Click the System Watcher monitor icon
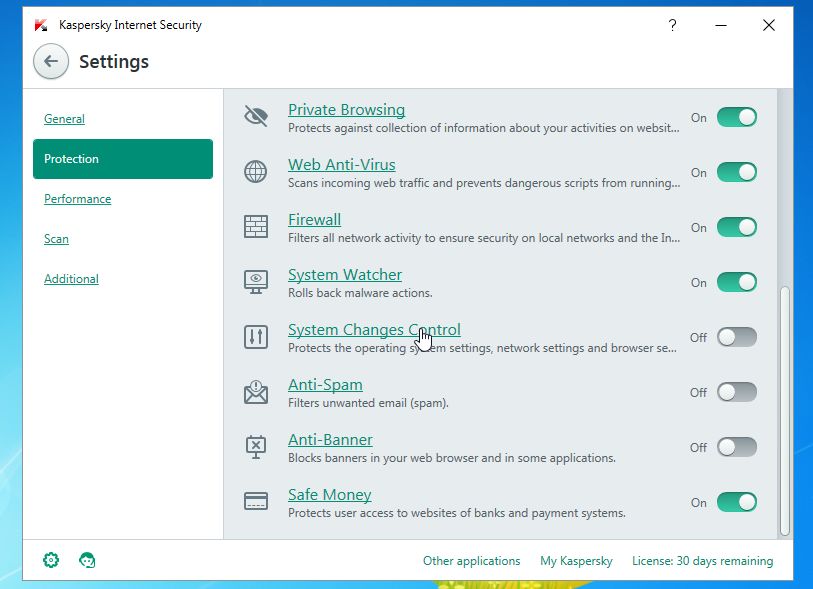This screenshot has width=813, height=589. tap(256, 282)
